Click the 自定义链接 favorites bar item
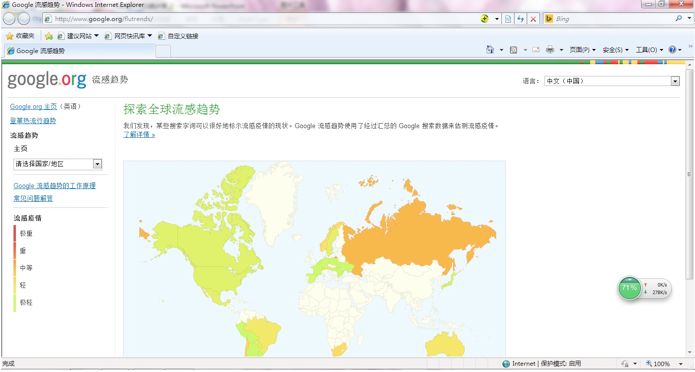Viewport: 695px width, 372px height. (178, 36)
